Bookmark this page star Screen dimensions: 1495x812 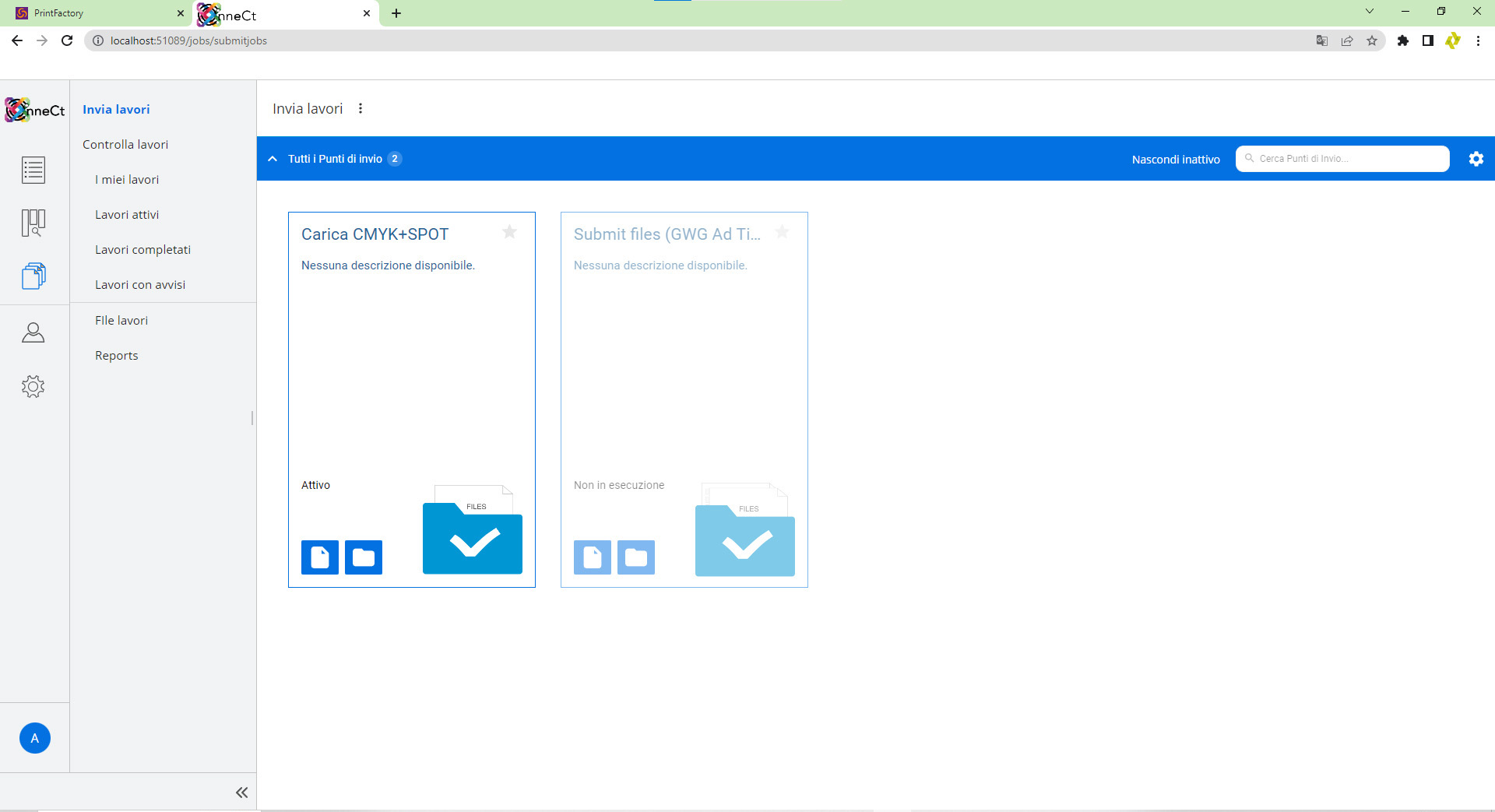[1372, 40]
